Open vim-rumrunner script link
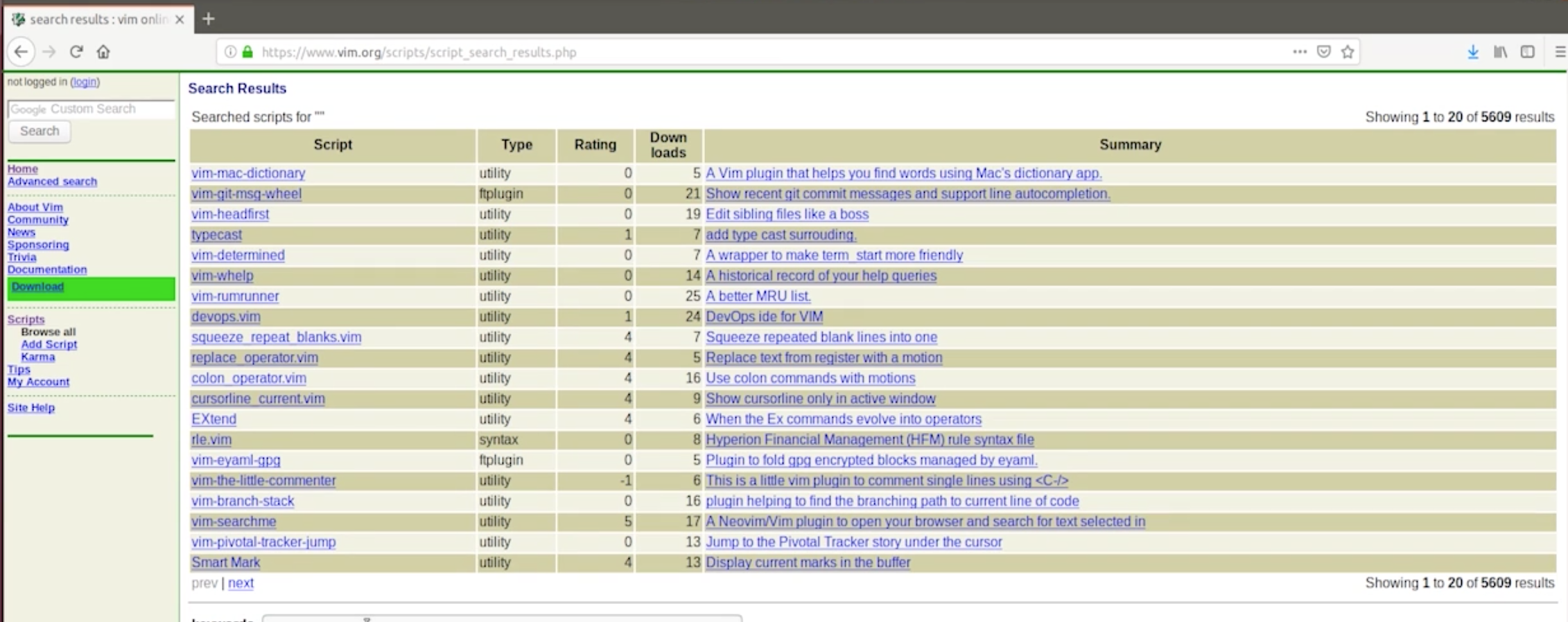 (x=235, y=296)
